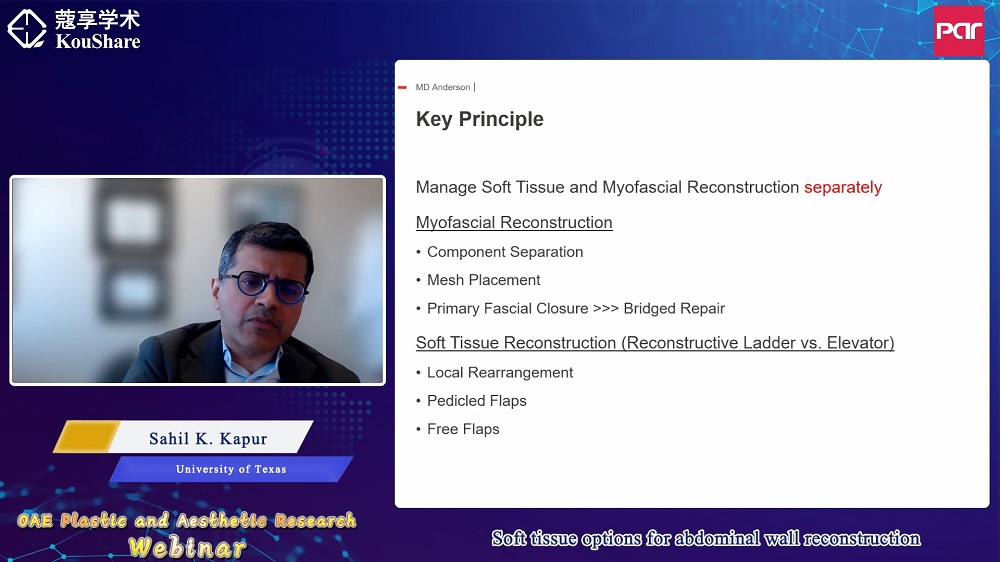This screenshot has width=1000, height=562.
Task: Click the Component Separation bullet
Action: click(504, 252)
